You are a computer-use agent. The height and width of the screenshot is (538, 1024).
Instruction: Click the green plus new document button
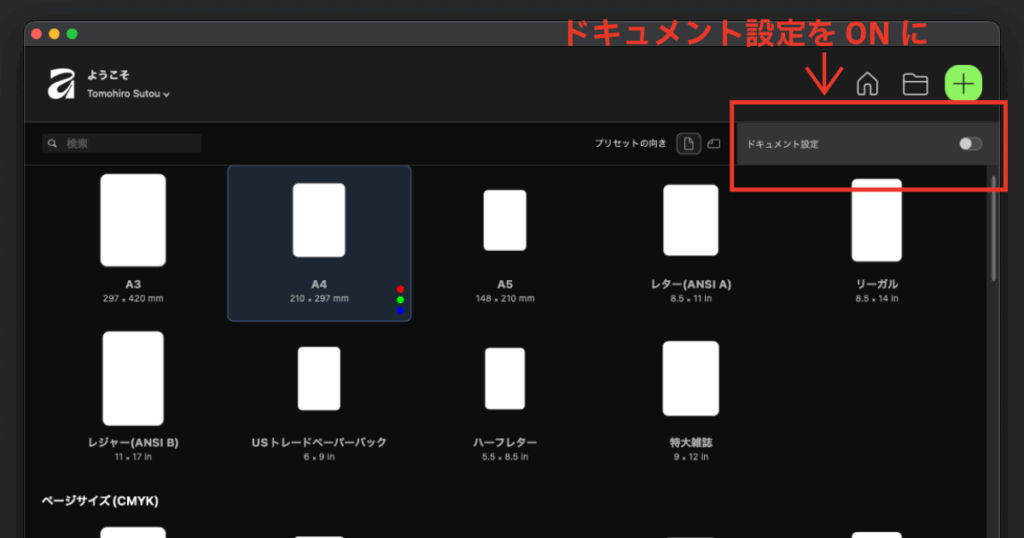963,84
